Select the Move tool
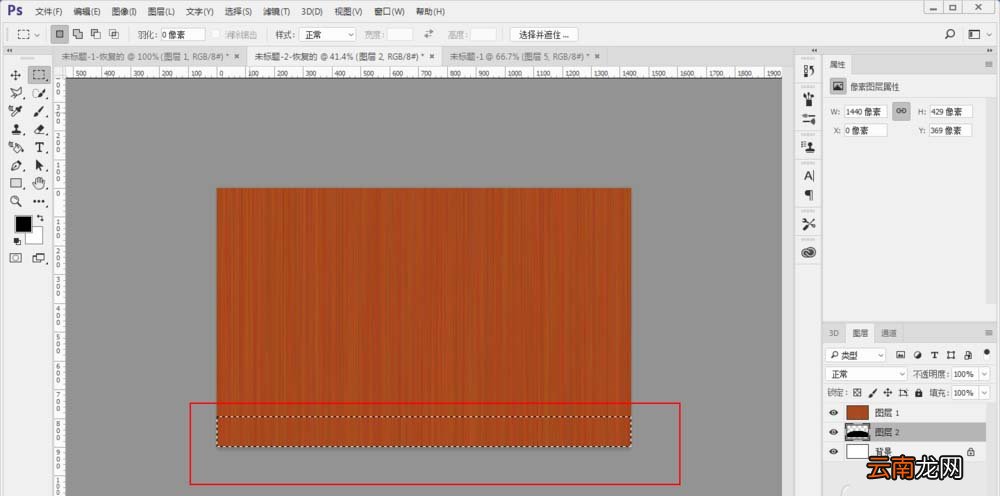The width and height of the screenshot is (1000, 496). tap(16, 75)
